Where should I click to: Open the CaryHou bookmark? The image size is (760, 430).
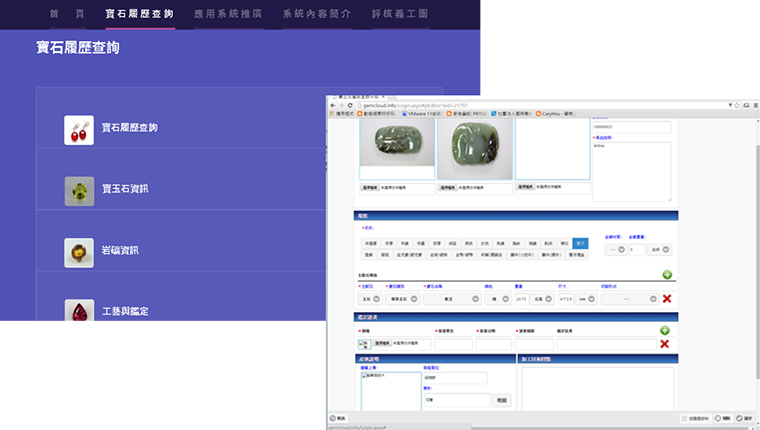pos(555,113)
